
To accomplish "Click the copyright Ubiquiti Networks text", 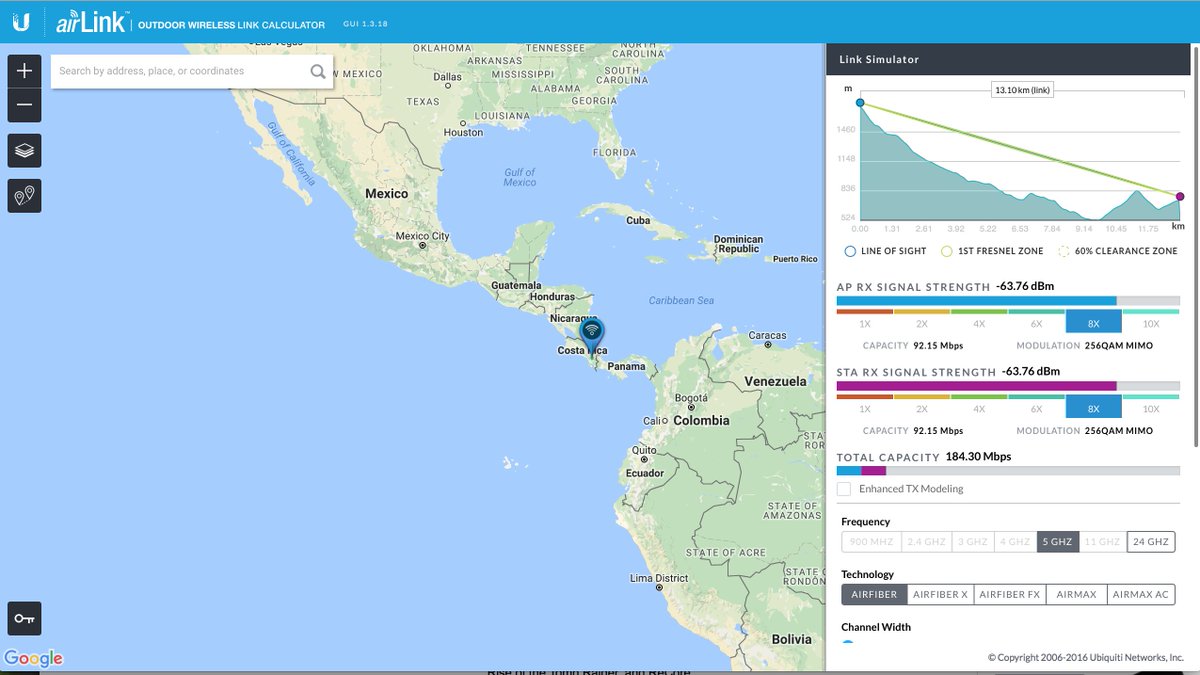I will [x=1086, y=657].
